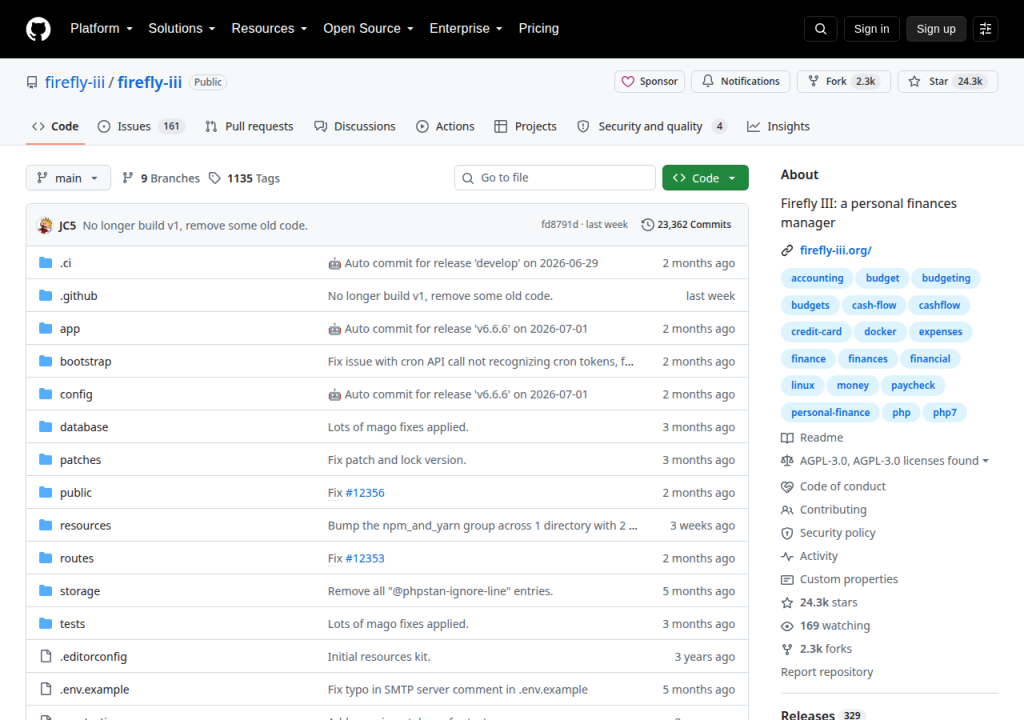Image resolution: width=1024 pixels, height=720 pixels.
Task: Switch to the Pull requests tab
Action: (x=249, y=126)
